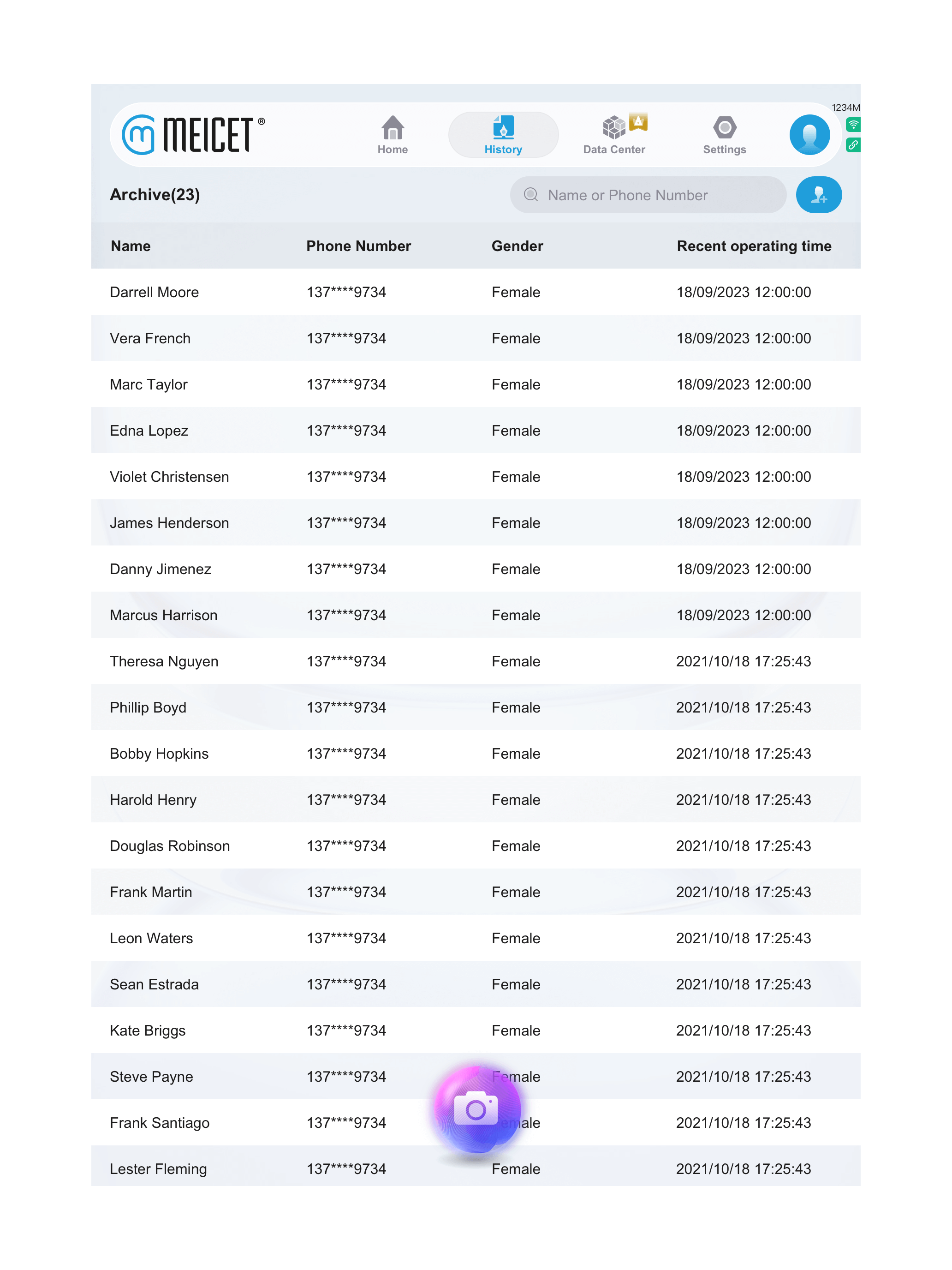Open the History tab

(503, 135)
